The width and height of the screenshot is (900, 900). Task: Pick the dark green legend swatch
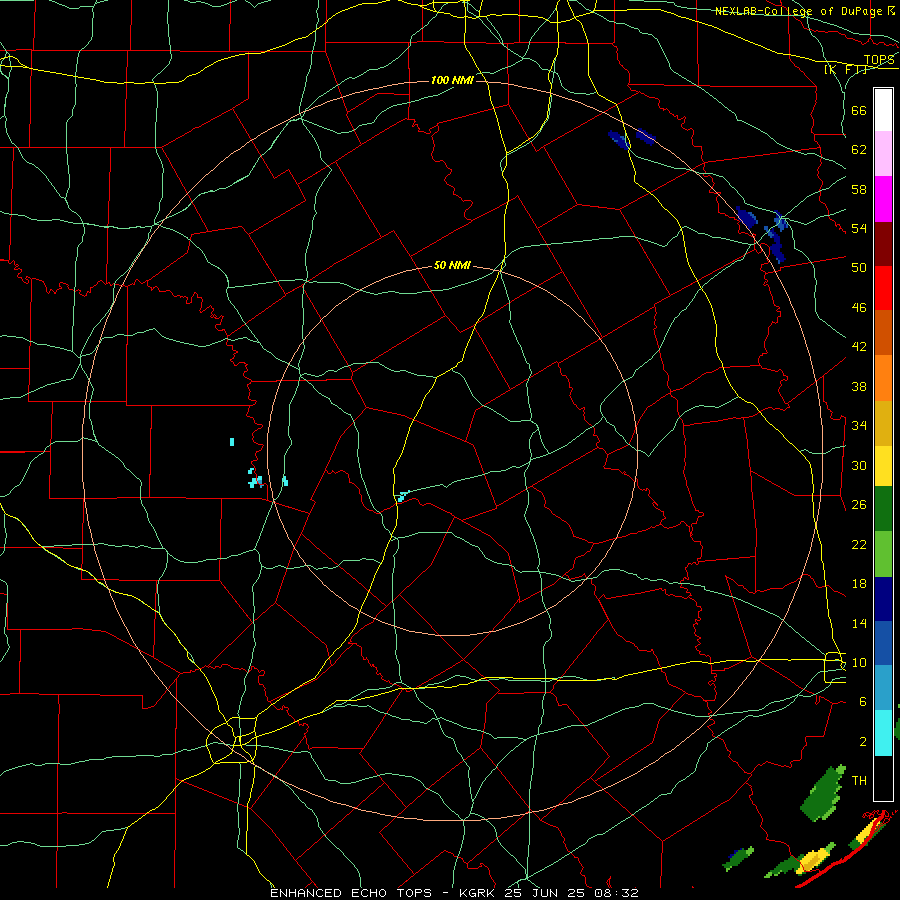click(883, 509)
